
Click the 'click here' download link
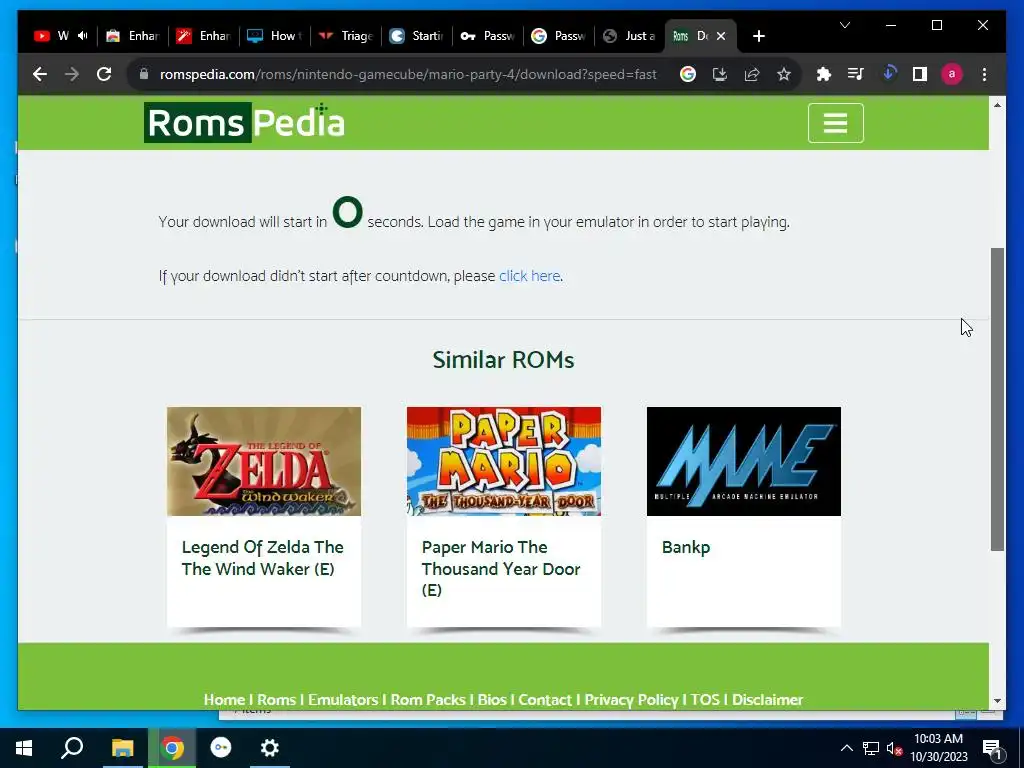(530, 276)
